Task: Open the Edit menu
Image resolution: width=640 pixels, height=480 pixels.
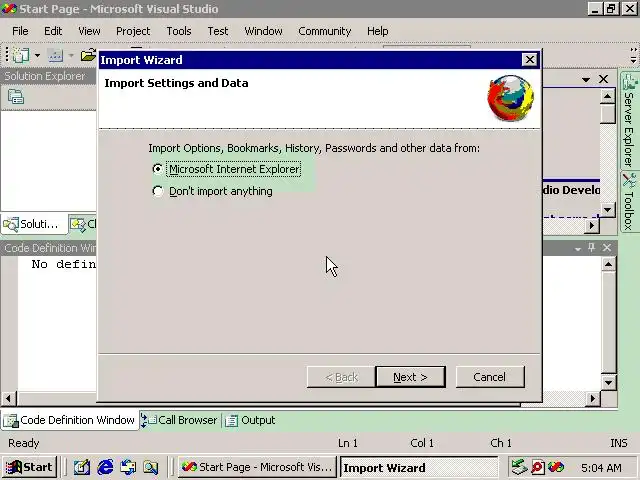Action: [x=53, y=31]
